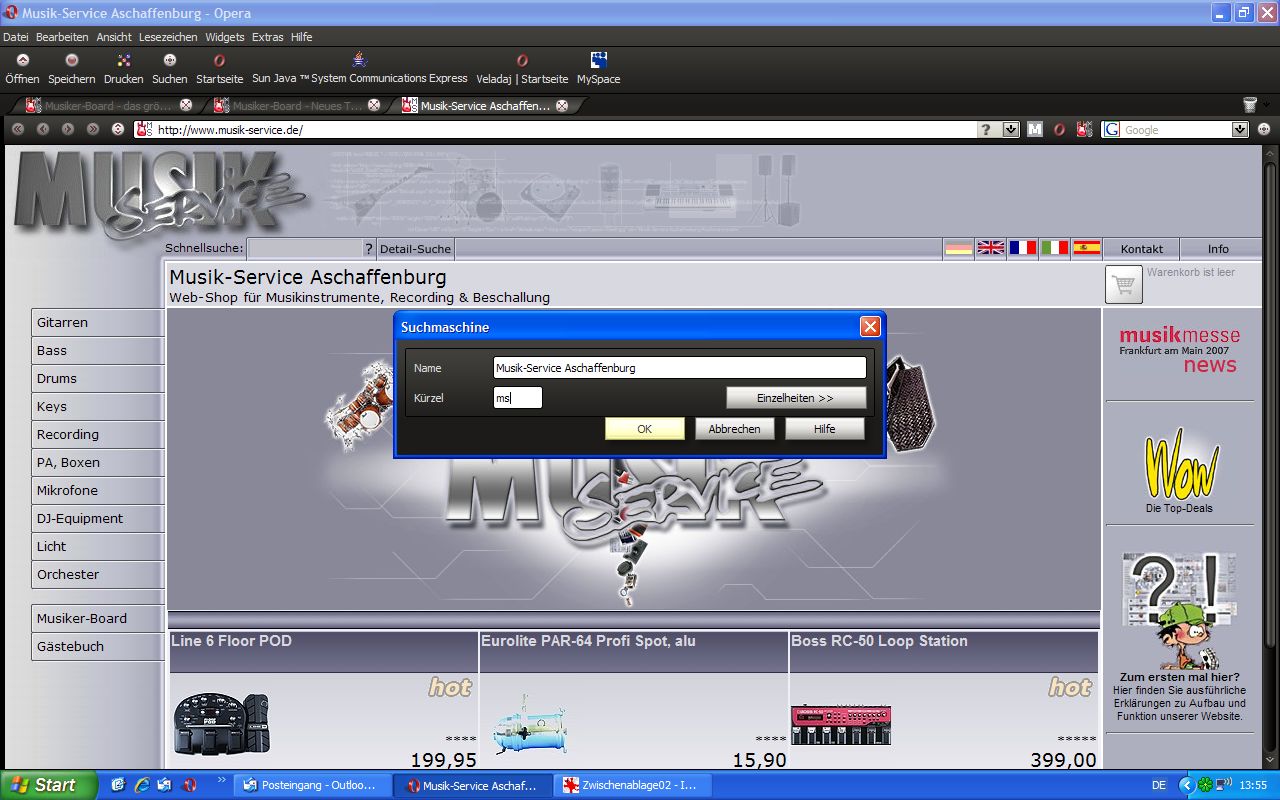Open the Google search engine dropdown
The image size is (1280, 800).
(1240, 129)
